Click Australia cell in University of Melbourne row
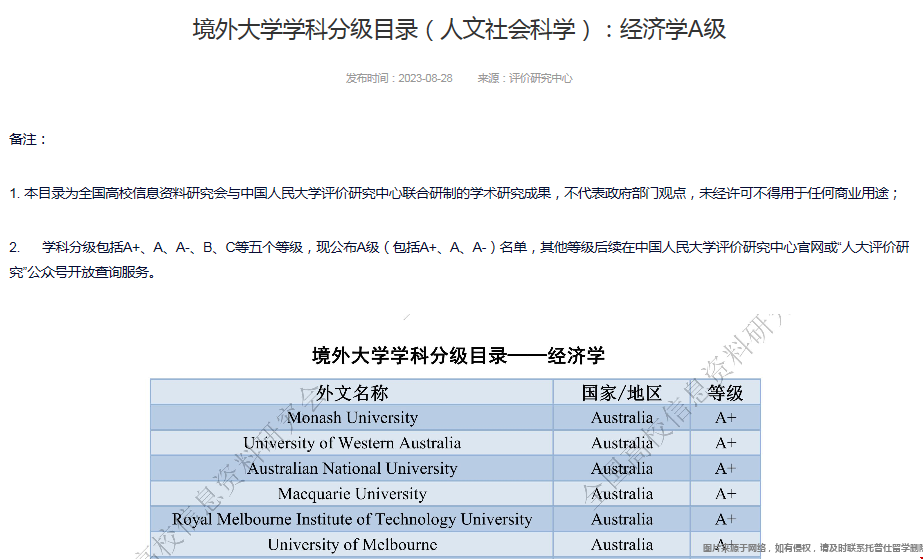This screenshot has width=923, height=559. pos(622,544)
